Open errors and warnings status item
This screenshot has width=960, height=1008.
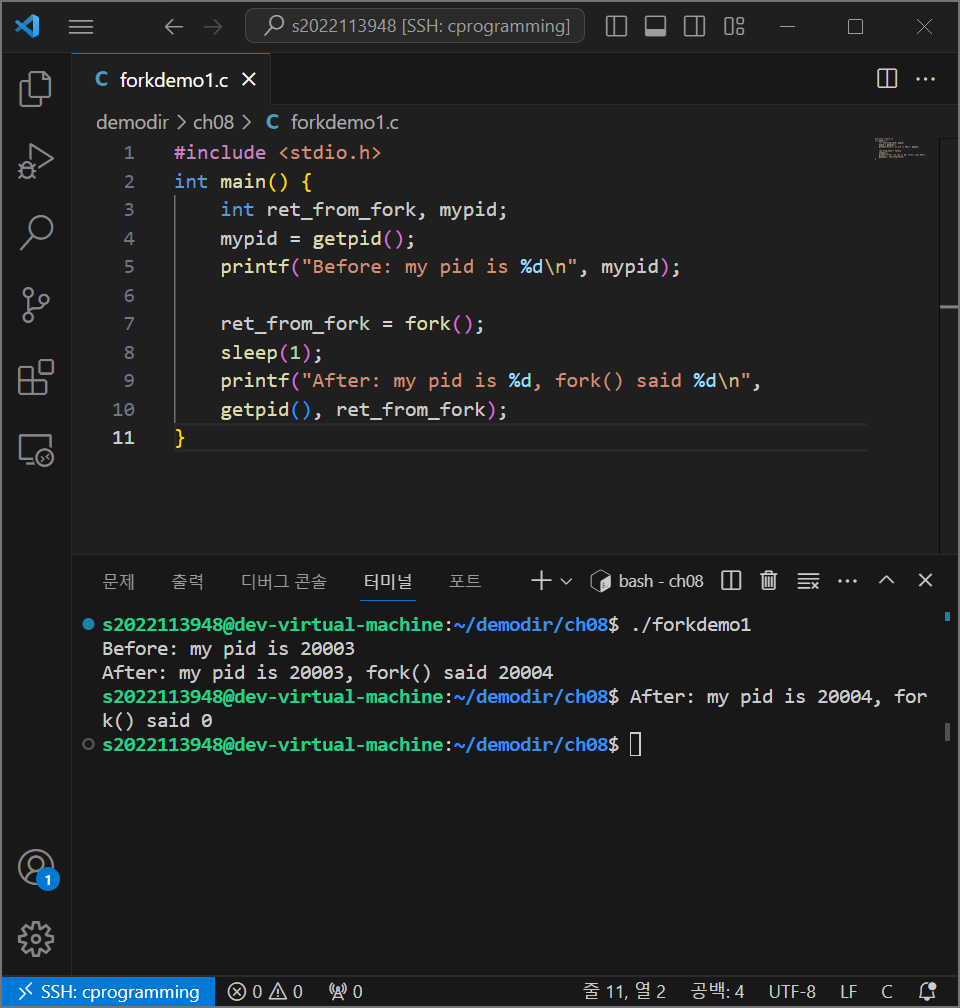[x=265, y=991]
